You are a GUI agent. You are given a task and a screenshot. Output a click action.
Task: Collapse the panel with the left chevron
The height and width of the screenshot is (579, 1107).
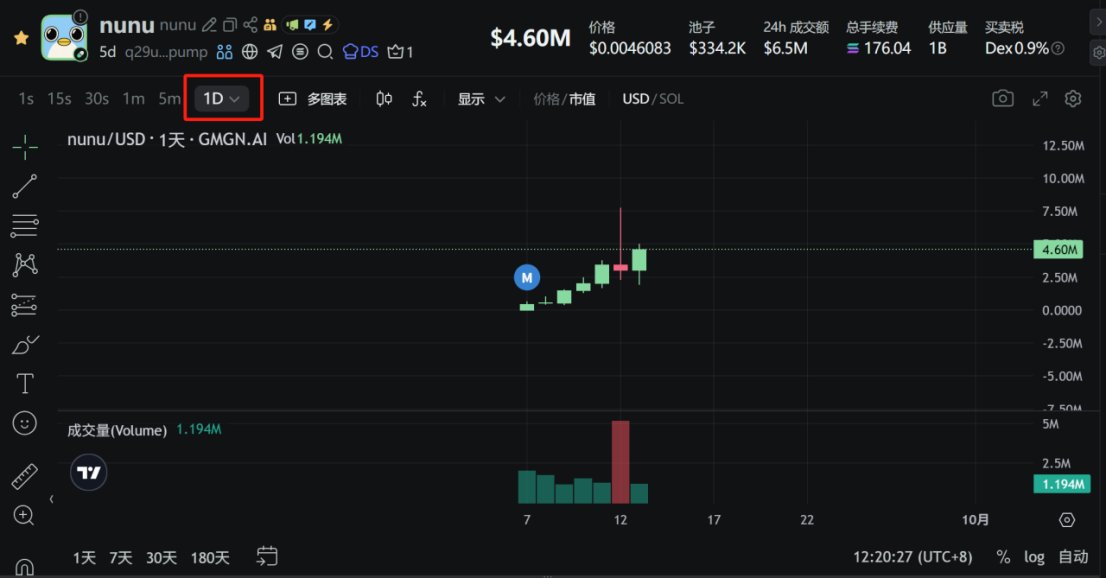(52, 499)
